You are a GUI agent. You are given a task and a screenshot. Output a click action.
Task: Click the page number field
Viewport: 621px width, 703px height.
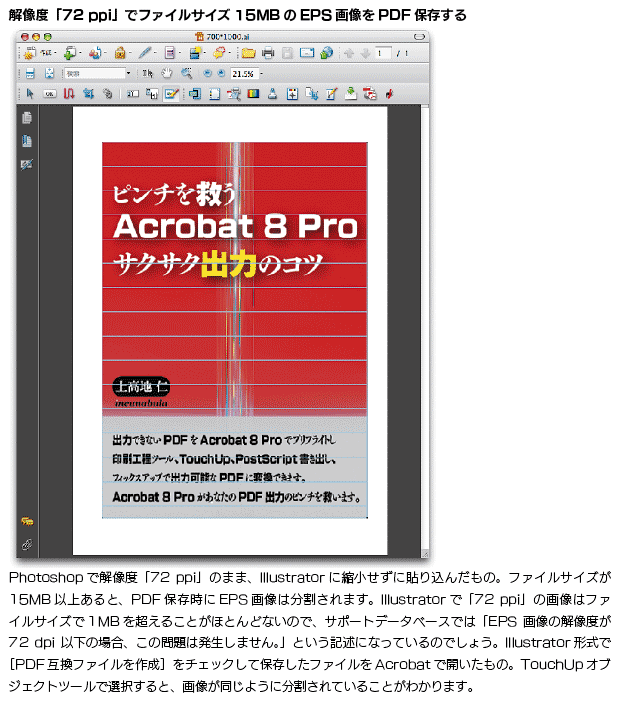[x=383, y=53]
